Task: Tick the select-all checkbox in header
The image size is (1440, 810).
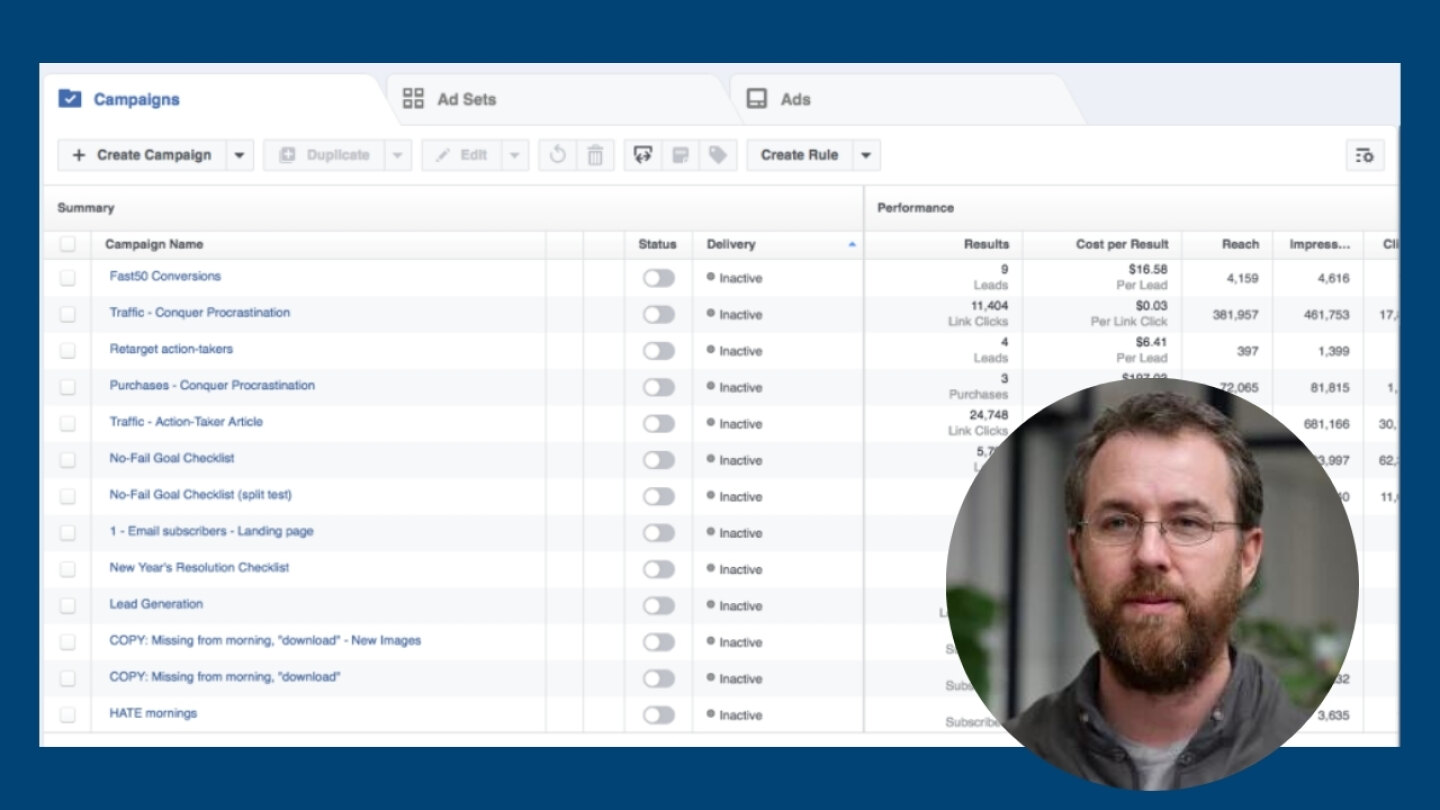Action: 67,244
